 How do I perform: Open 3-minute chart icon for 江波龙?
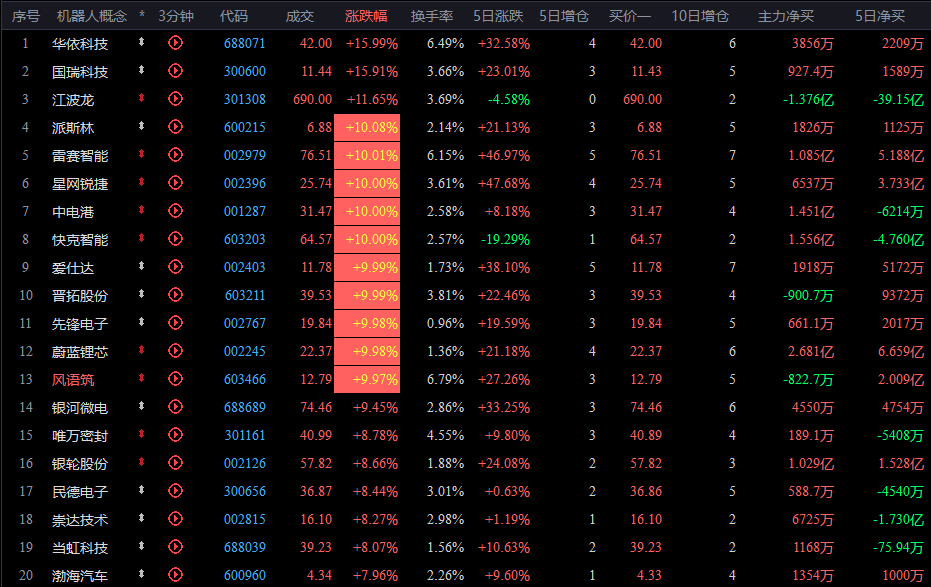175,99
